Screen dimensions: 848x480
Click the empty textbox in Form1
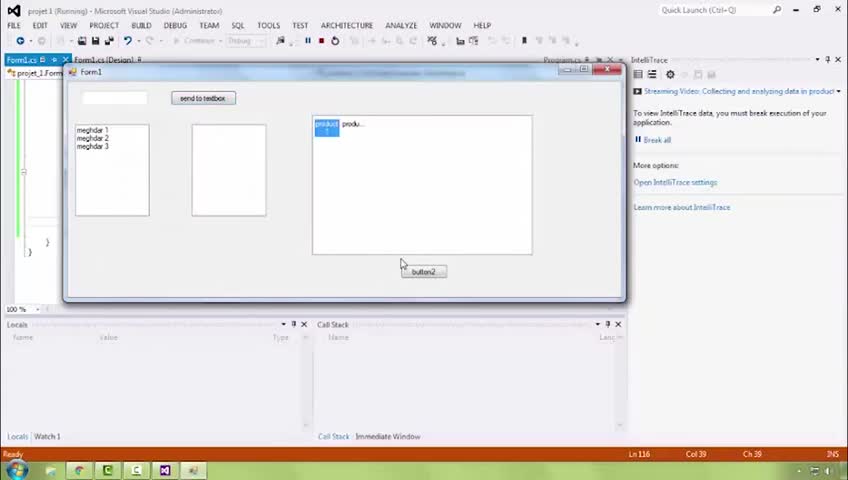[x=114, y=98]
